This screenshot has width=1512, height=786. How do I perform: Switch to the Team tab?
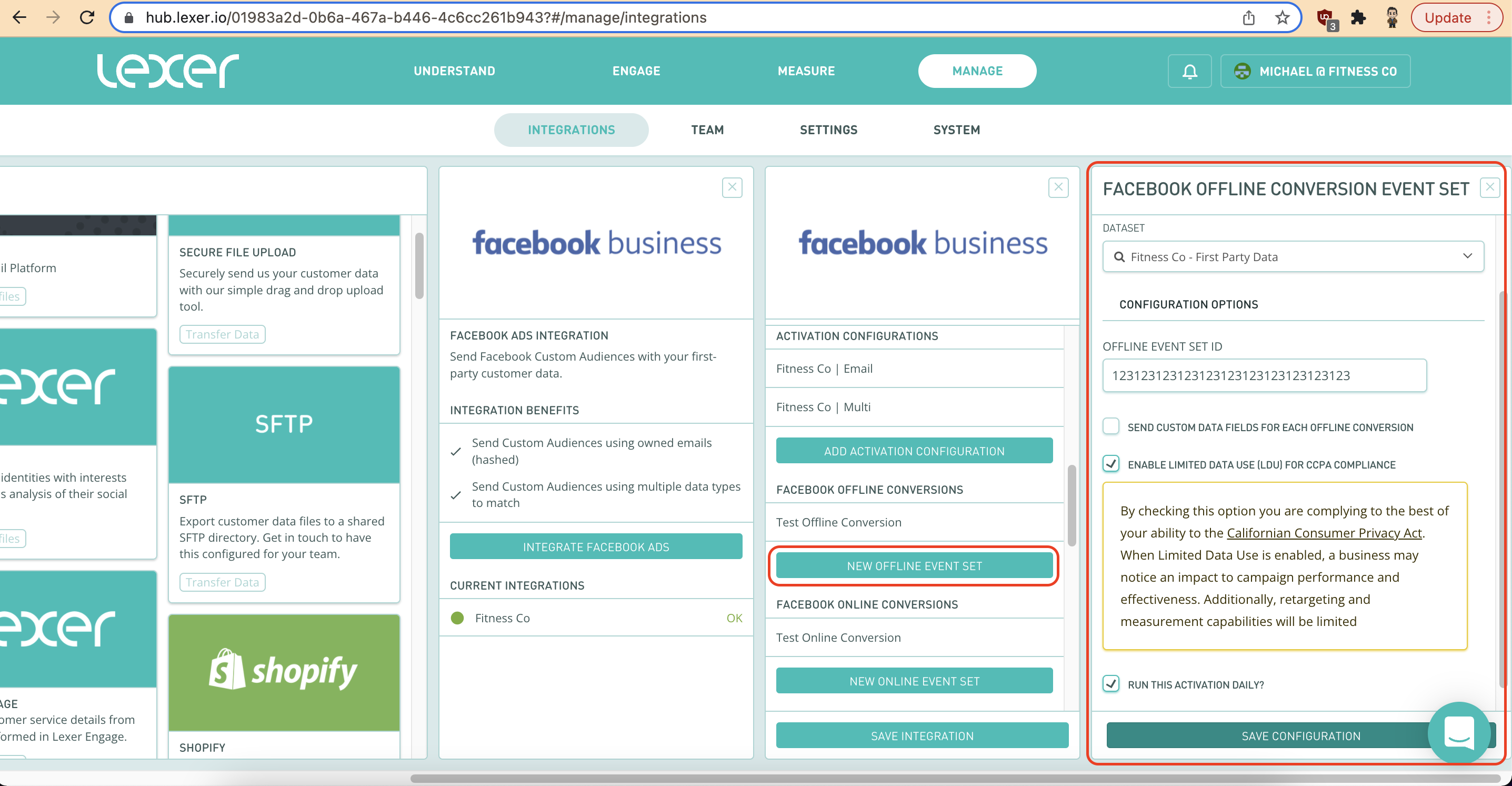[x=707, y=130]
